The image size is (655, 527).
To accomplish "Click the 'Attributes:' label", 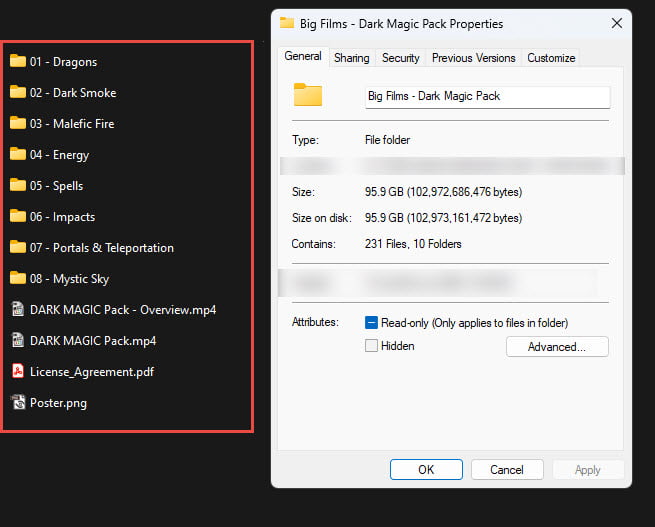I will [315, 322].
